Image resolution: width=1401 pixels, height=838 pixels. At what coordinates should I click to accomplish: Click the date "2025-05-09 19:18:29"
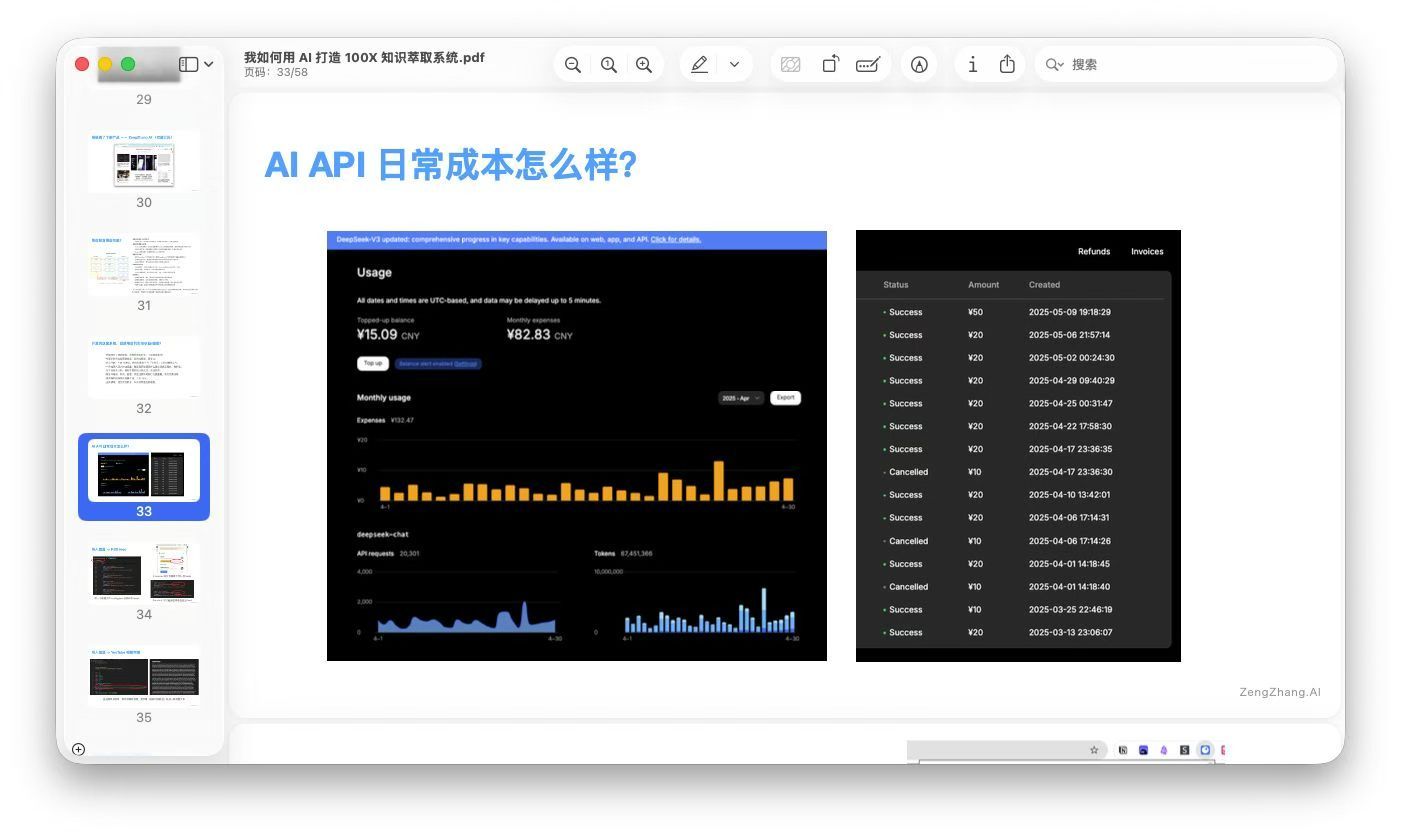[x=1070, y=312]
